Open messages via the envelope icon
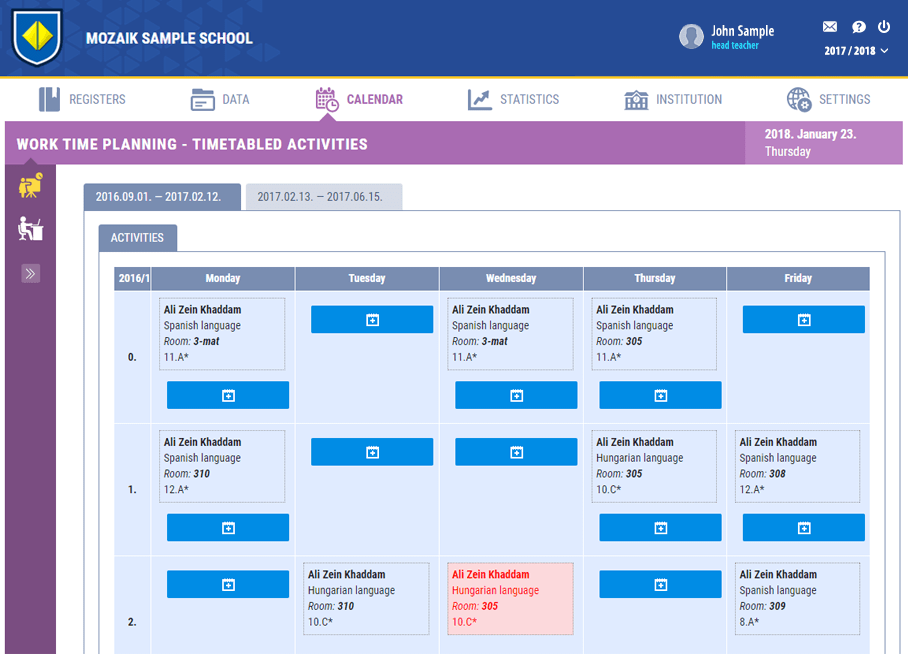Viewport: 908px width, 654px height. click(x=829, y=27)
